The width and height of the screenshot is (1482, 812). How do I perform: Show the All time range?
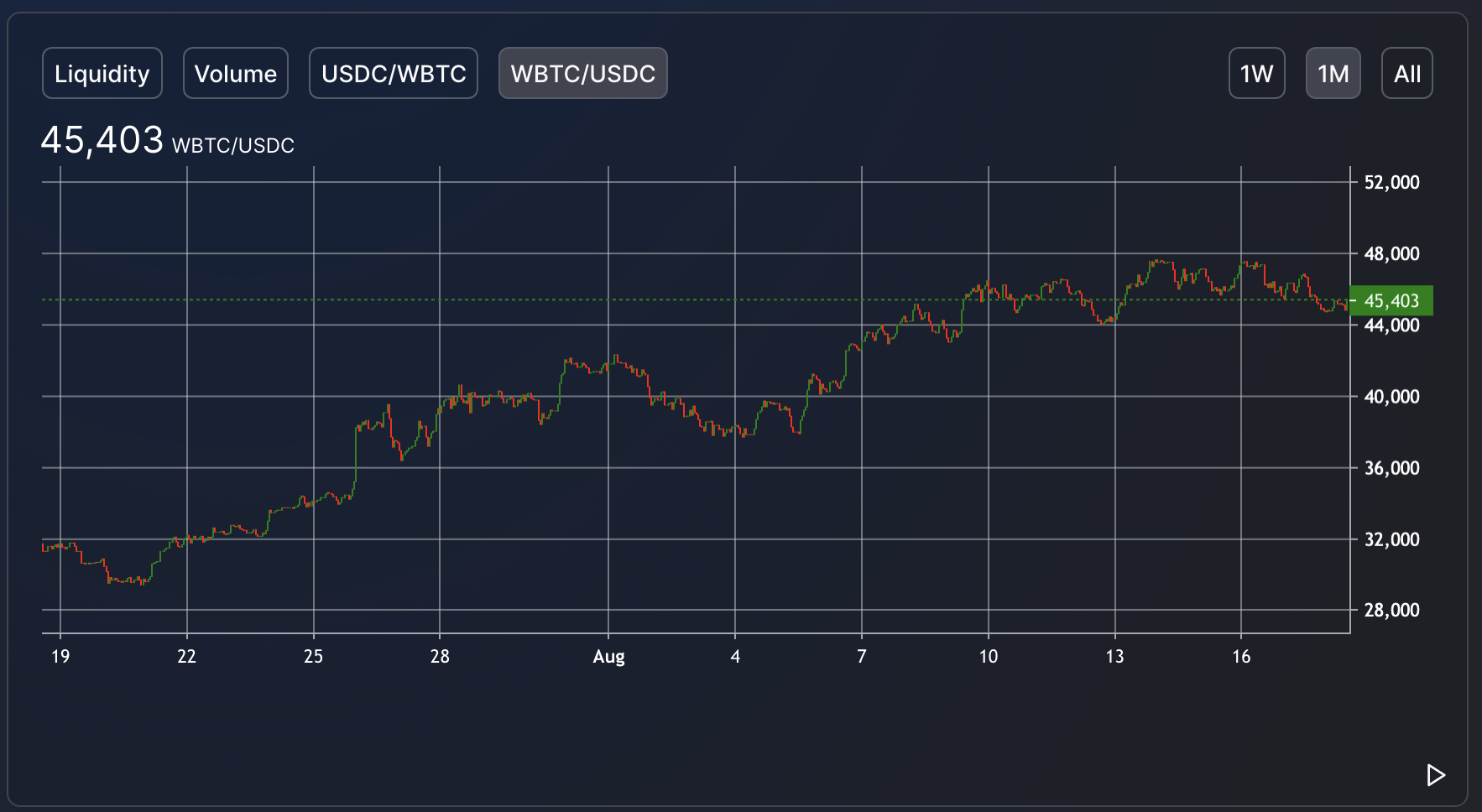[x=1406, y=74]
